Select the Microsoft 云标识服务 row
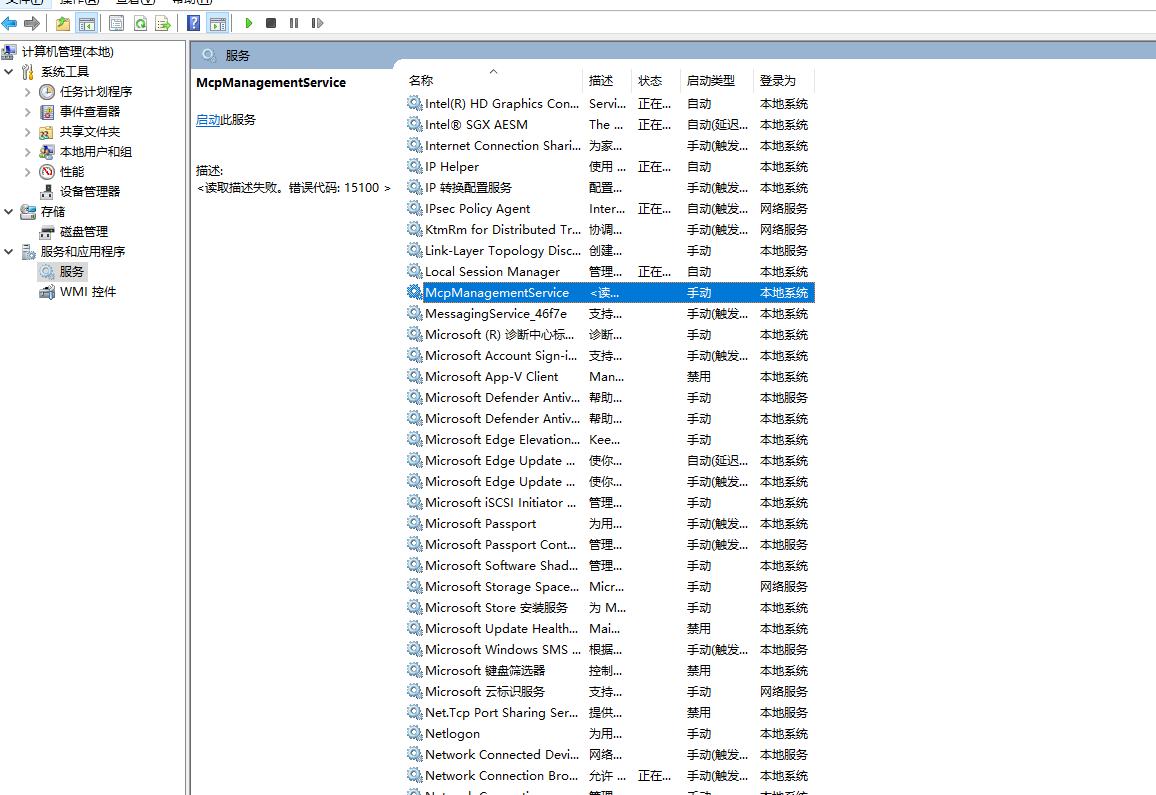This screenshot has height=795, width=1156. tap(610, 692)
